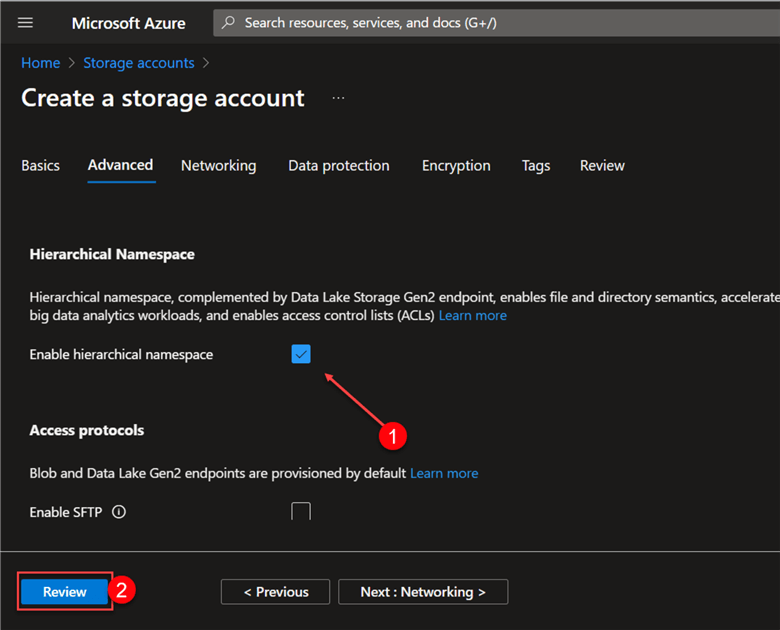The image size is (780, 630).
Task: Open the Networking tab
Action: (218, 166)
